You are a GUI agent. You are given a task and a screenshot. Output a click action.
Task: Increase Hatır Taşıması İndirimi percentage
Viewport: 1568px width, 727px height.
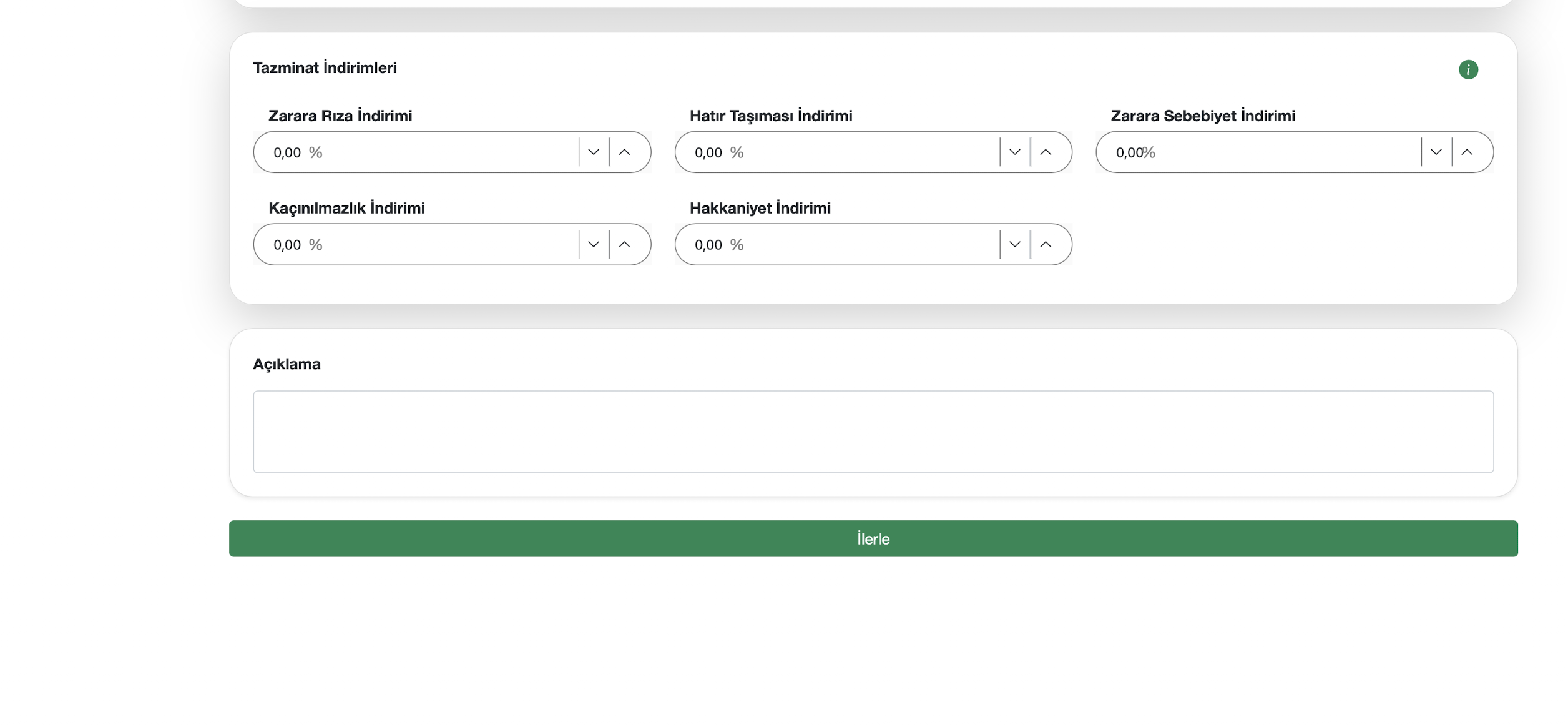pos(1046,152)
